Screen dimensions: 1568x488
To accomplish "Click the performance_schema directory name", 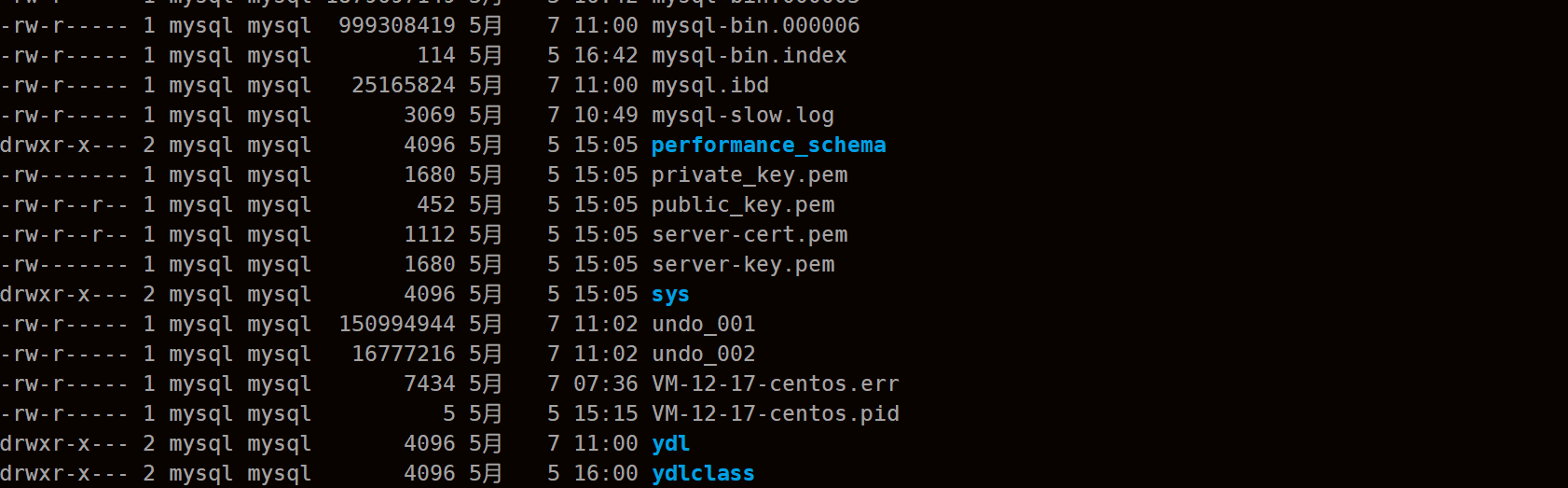I will click(768, 146).
